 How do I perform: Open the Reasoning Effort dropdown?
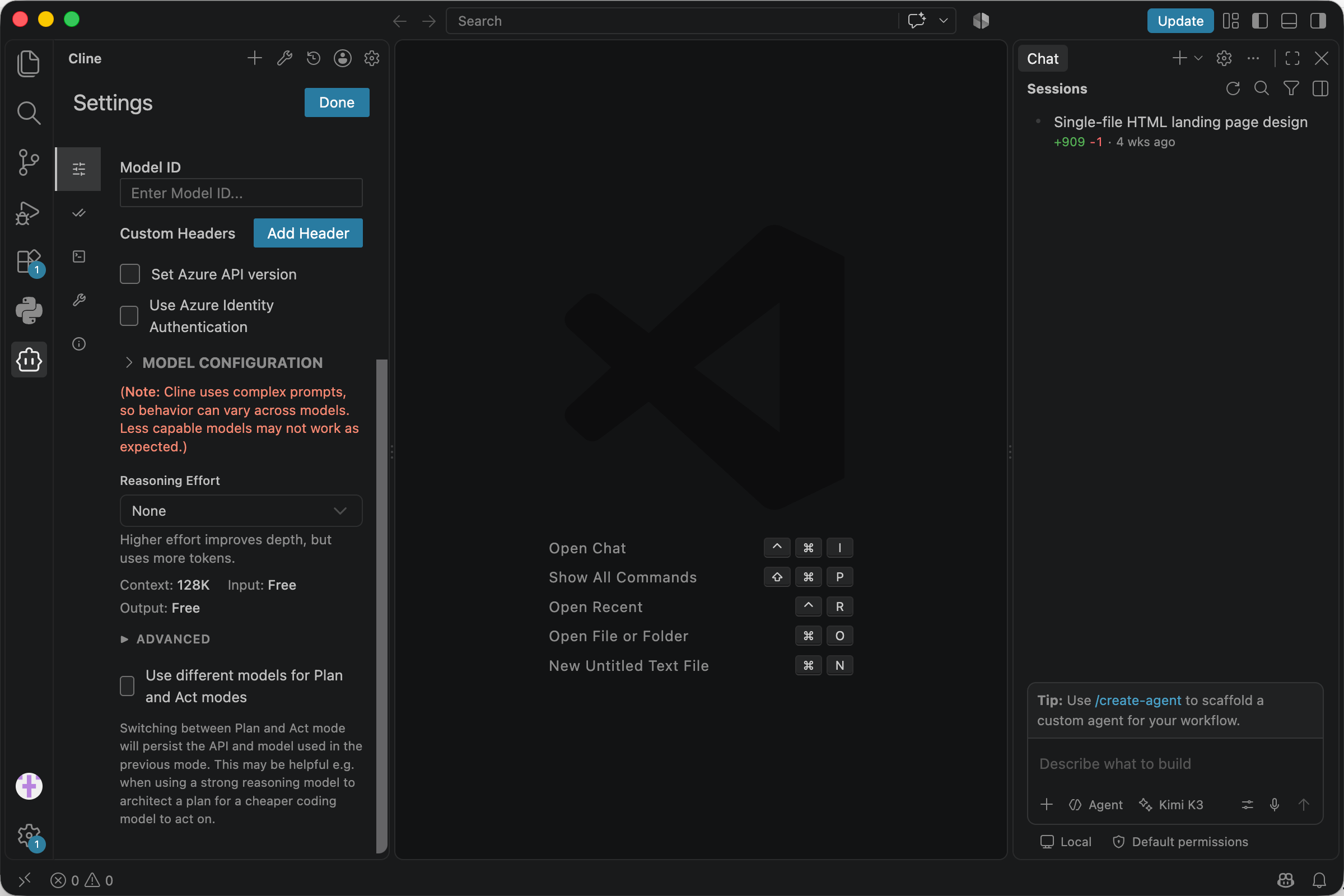click(241, 511)
